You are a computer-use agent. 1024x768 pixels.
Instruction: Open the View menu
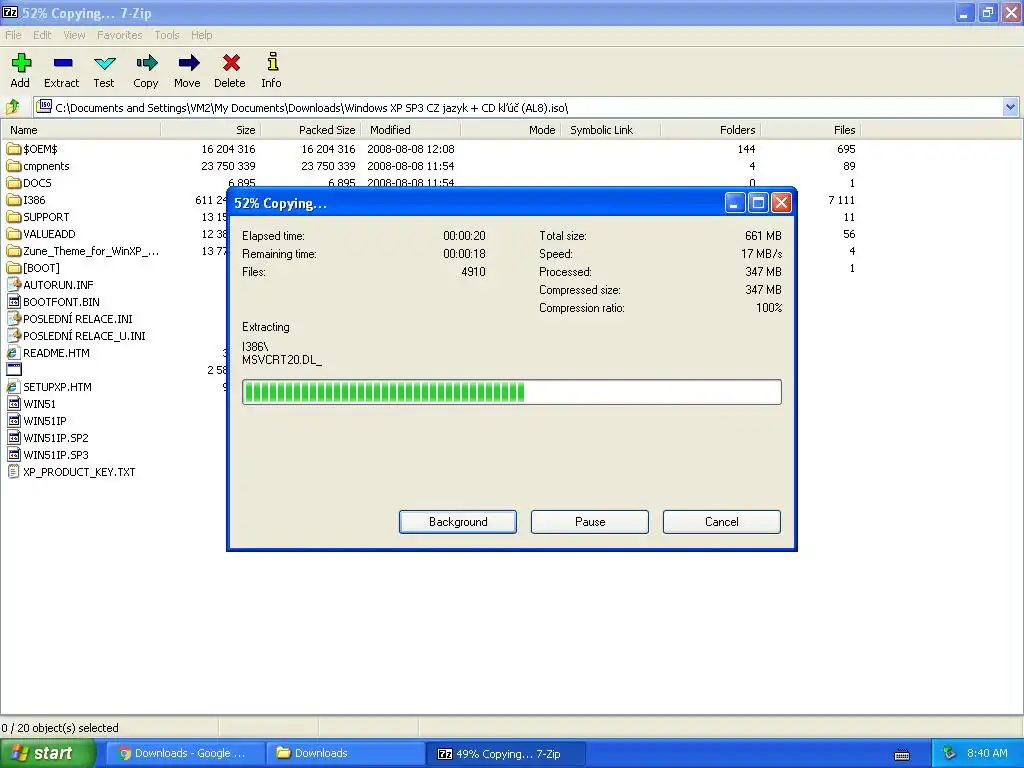74,35
